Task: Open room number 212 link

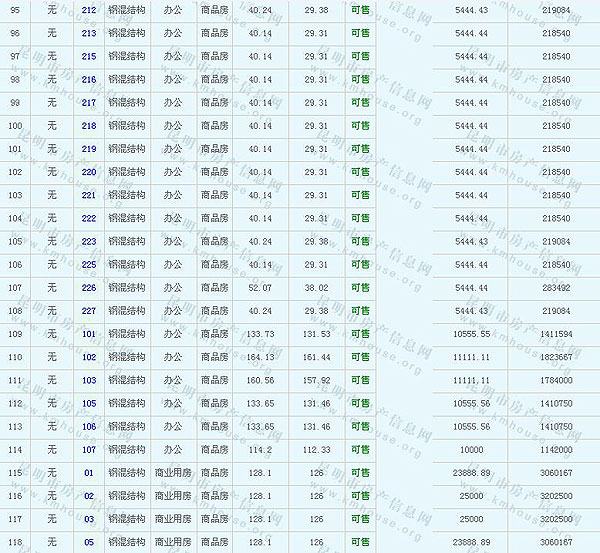Action: tap(89, 9)
